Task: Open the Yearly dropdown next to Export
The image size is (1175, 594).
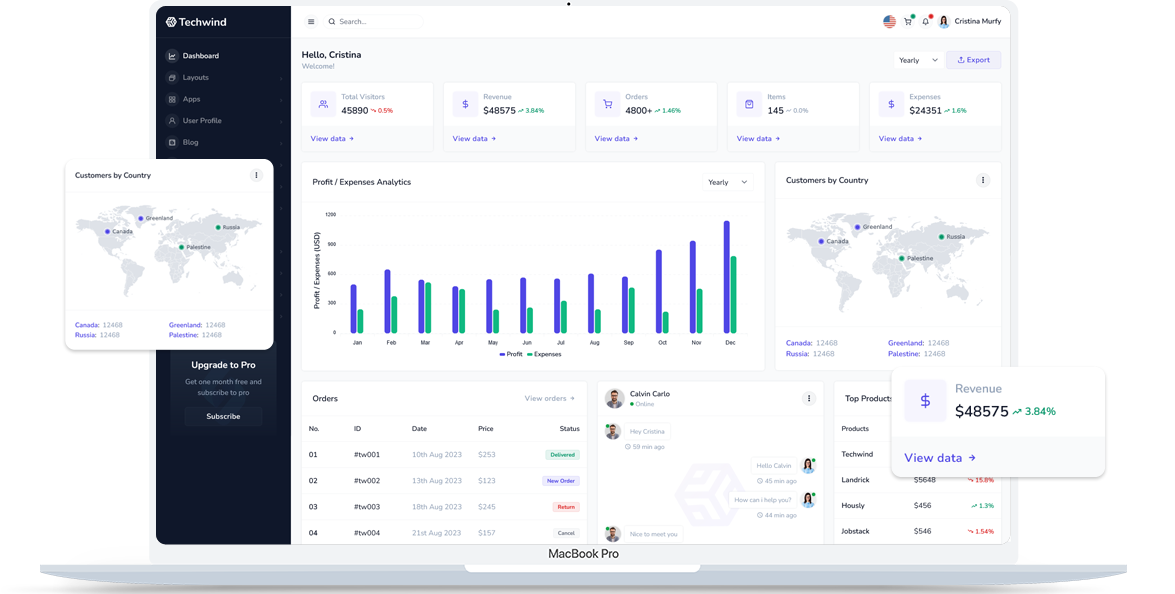Action: click(917, 59)
